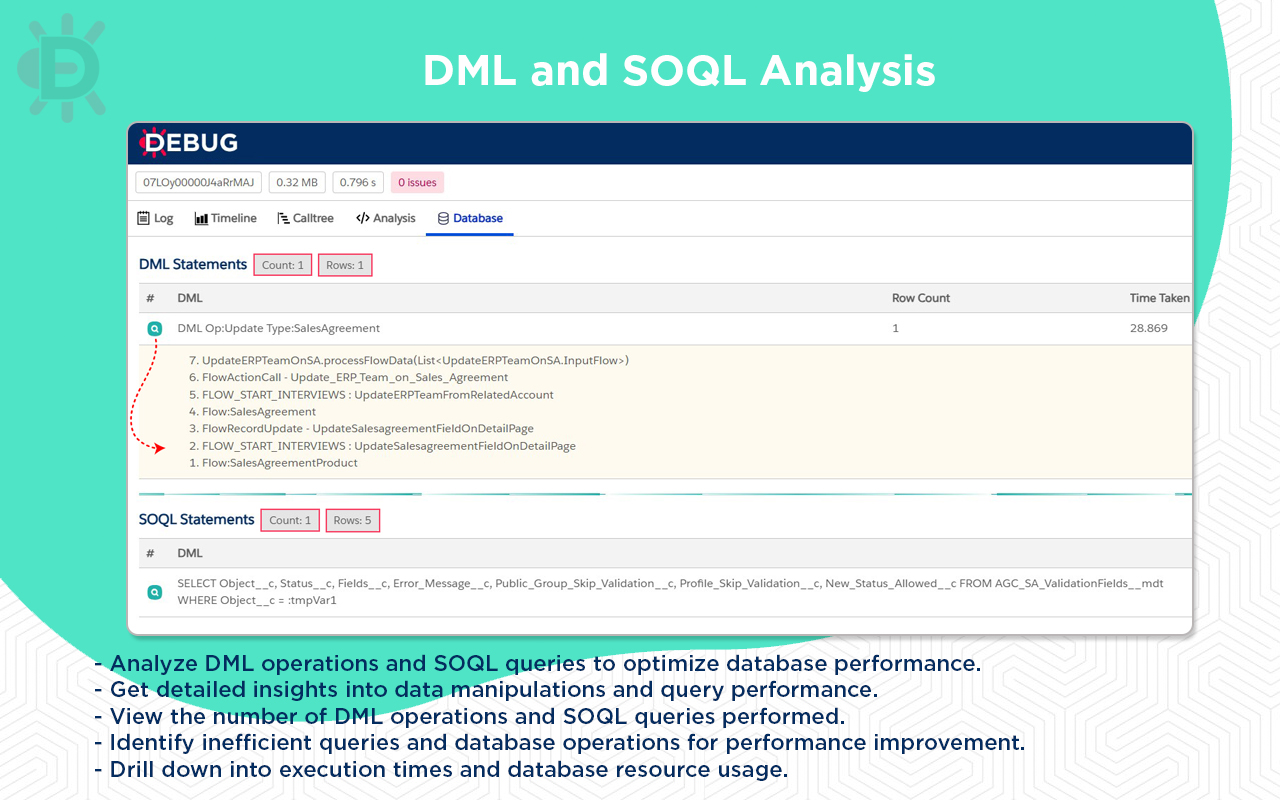
Task: Click the 0.796 s execution time indicator
Action: [358, 182]
